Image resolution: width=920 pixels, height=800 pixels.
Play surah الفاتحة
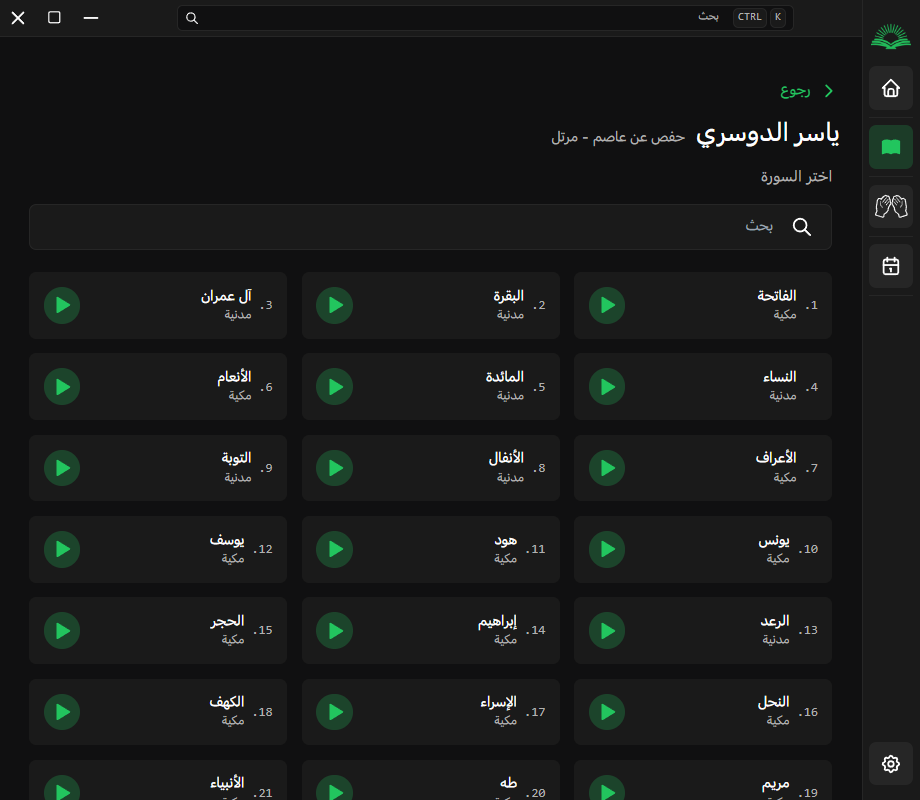[607, 305]
